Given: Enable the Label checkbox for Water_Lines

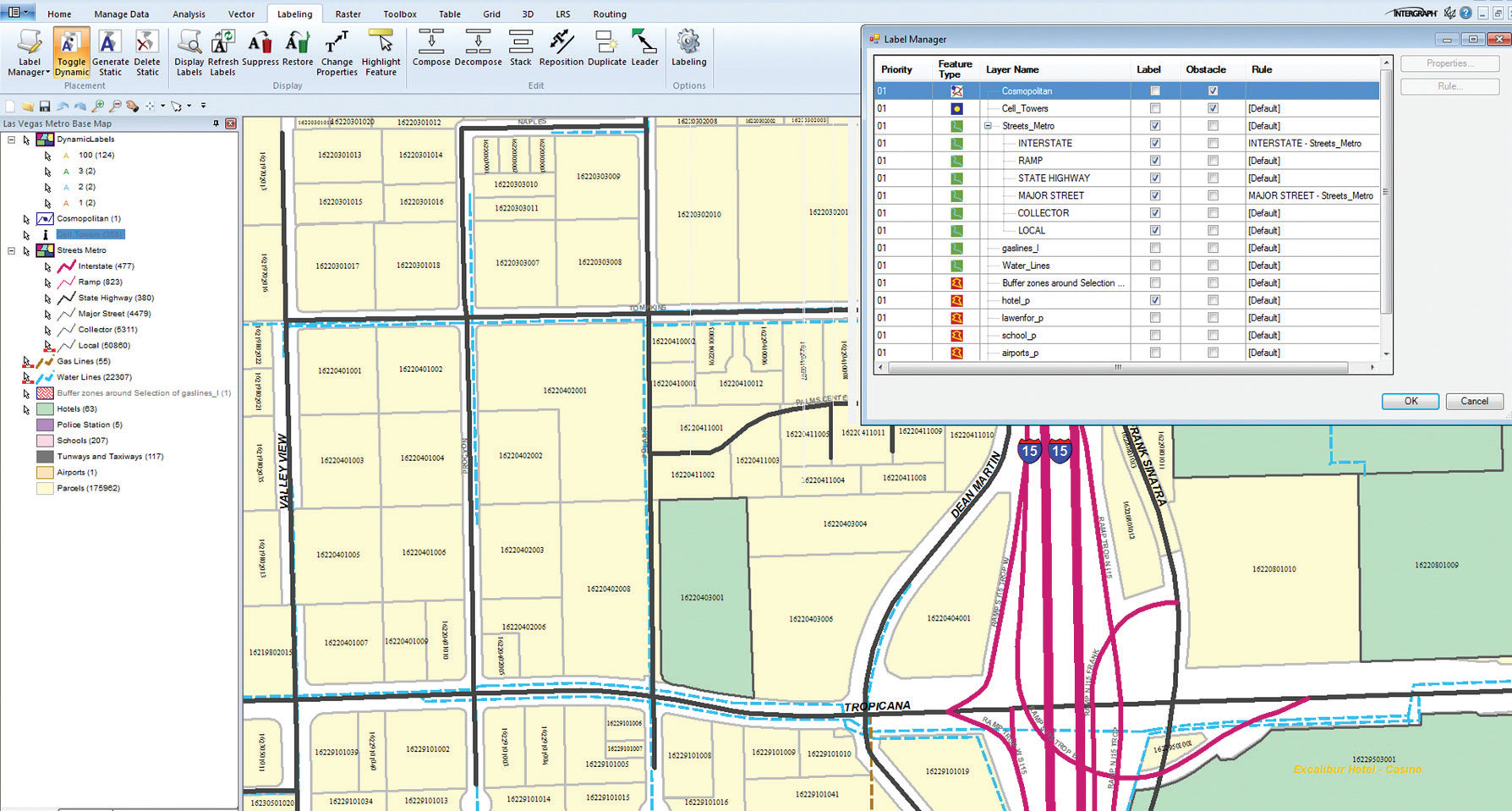Looking at the screenshot, I should (x=1155, y=266).
